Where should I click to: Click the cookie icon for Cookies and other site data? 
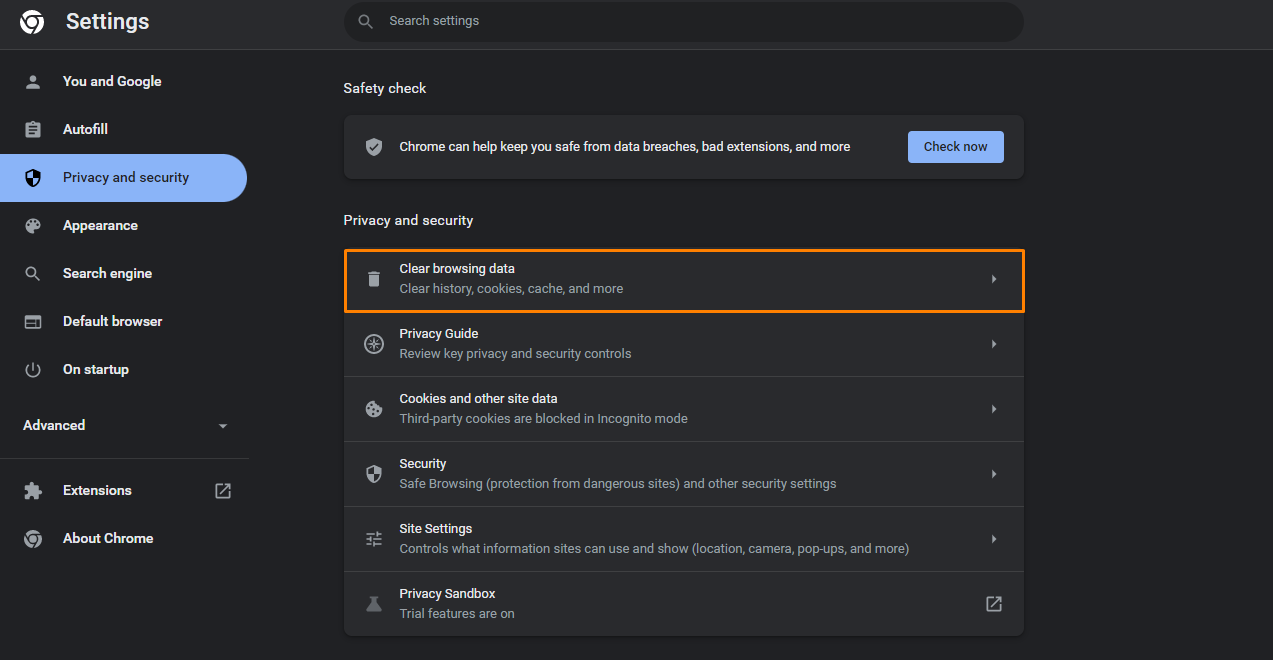374,409
